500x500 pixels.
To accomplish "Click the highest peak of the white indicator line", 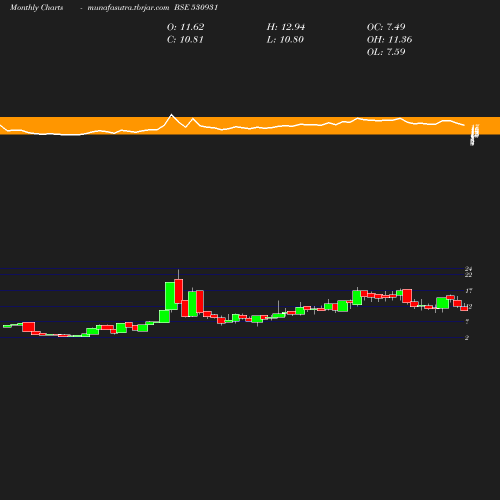I will [172, 115].
